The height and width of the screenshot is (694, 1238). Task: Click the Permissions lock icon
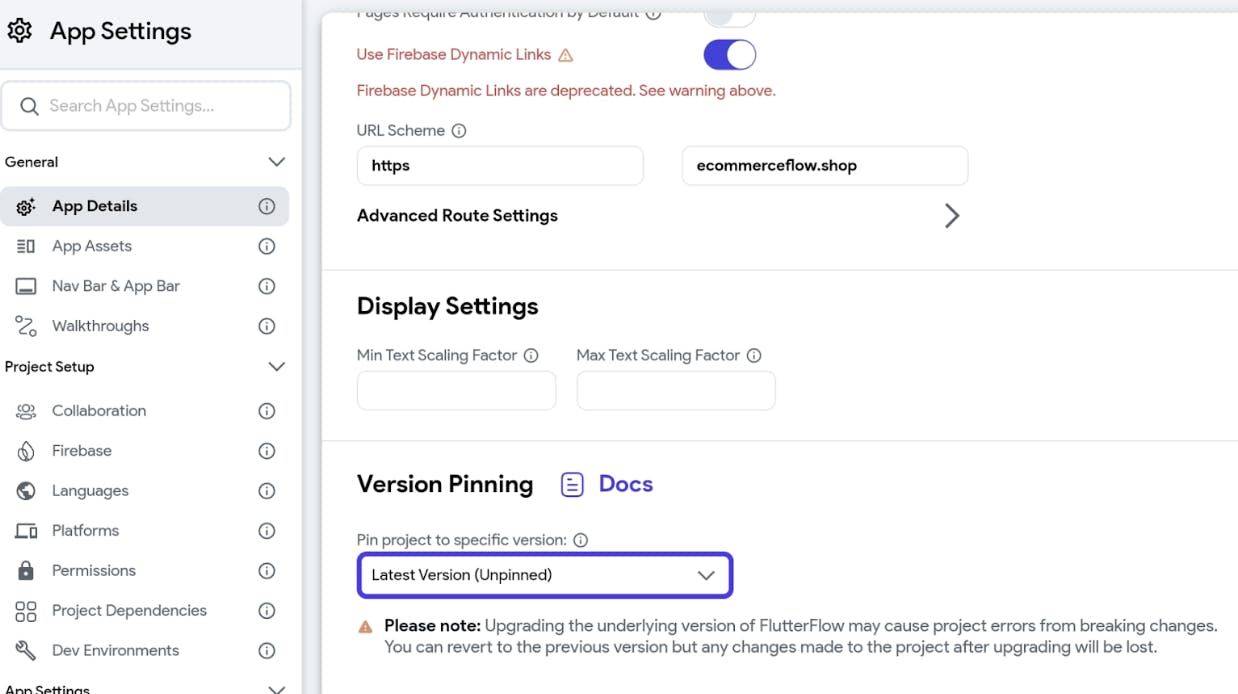tap(26, 571)
